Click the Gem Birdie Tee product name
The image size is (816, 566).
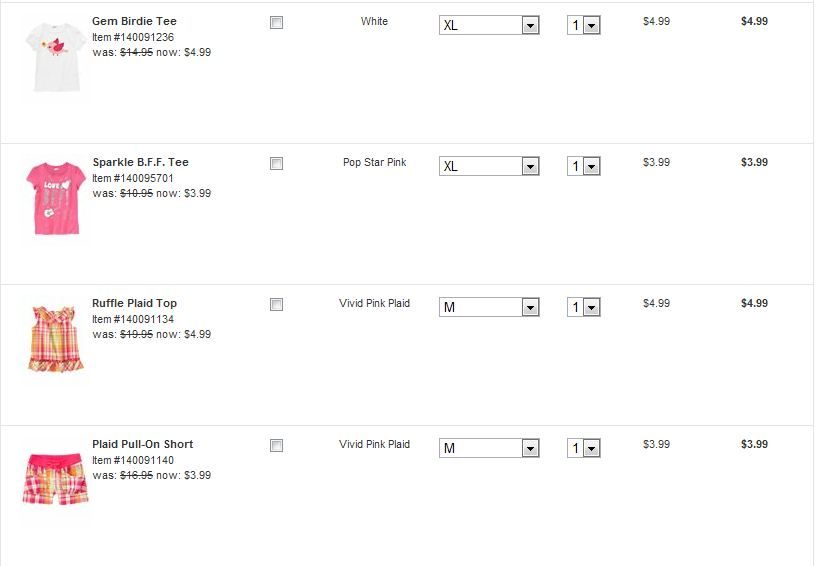(x=134, y=21)
